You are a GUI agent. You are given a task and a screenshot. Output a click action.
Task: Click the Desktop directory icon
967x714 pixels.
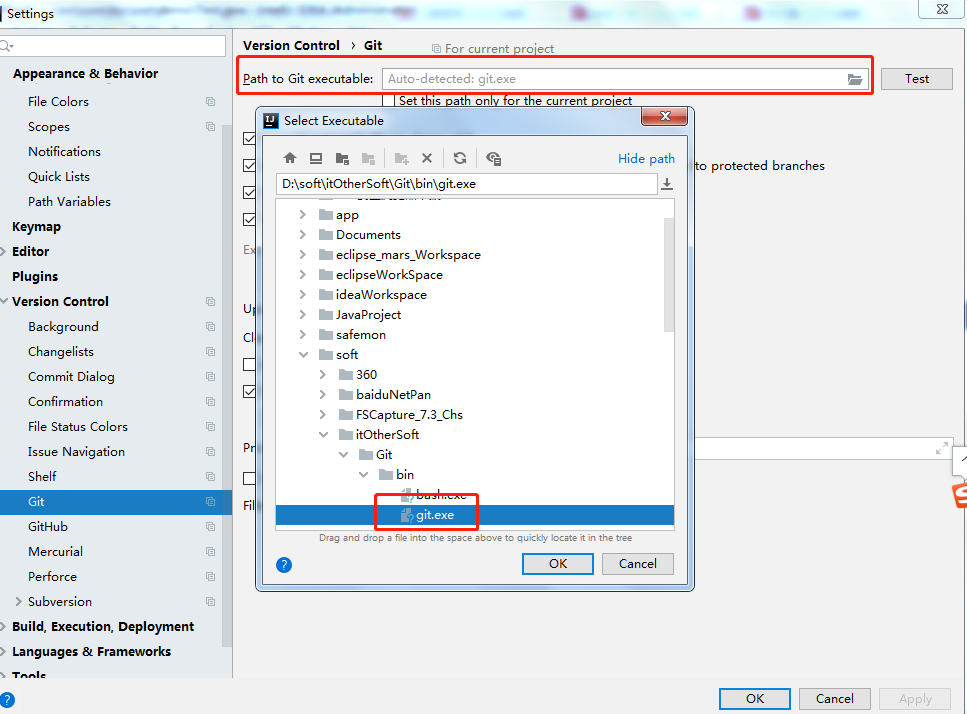point(316,158)
